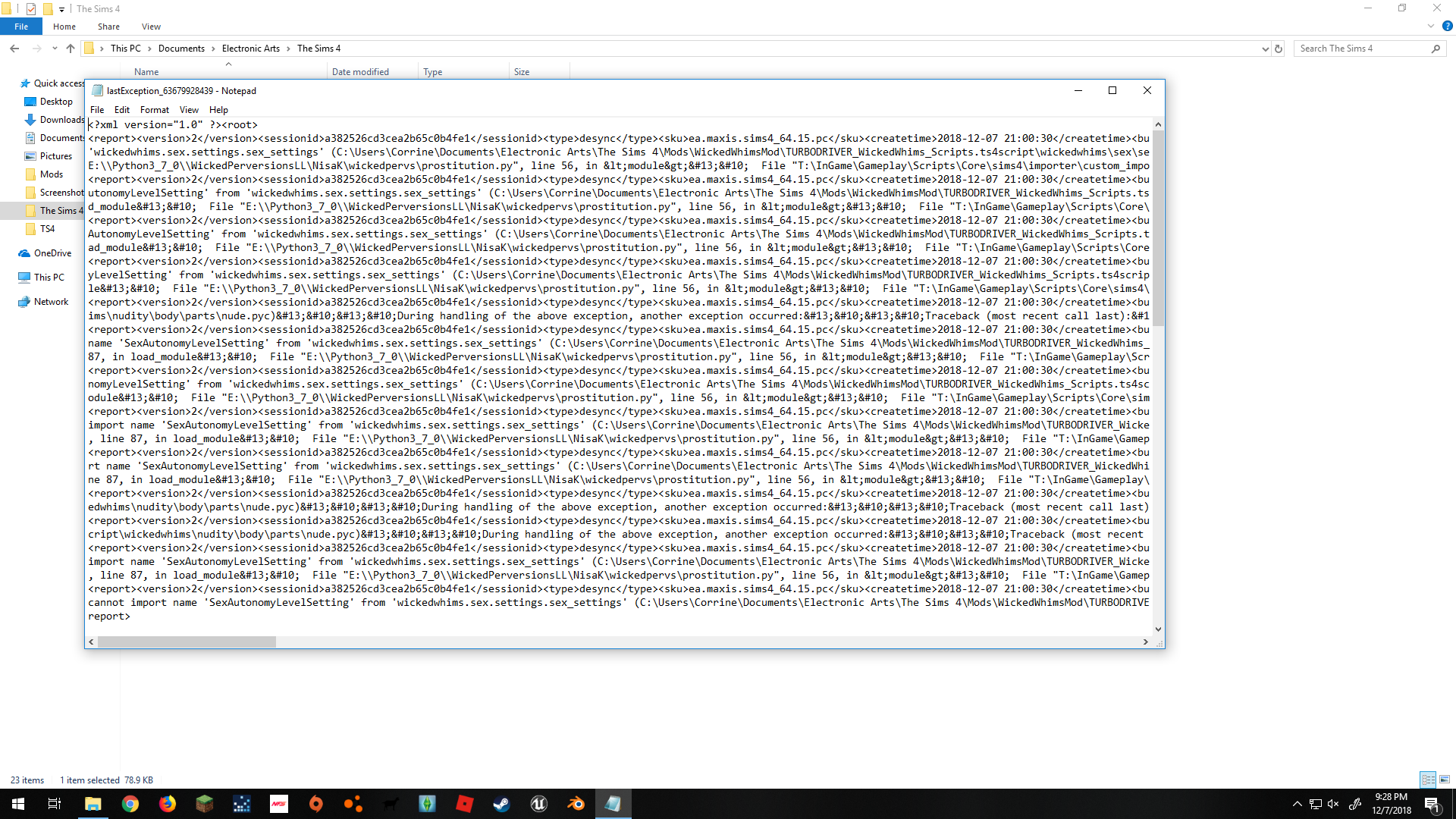
Task: Open Explorer help icon
Action: click(x=1447, y=27)
